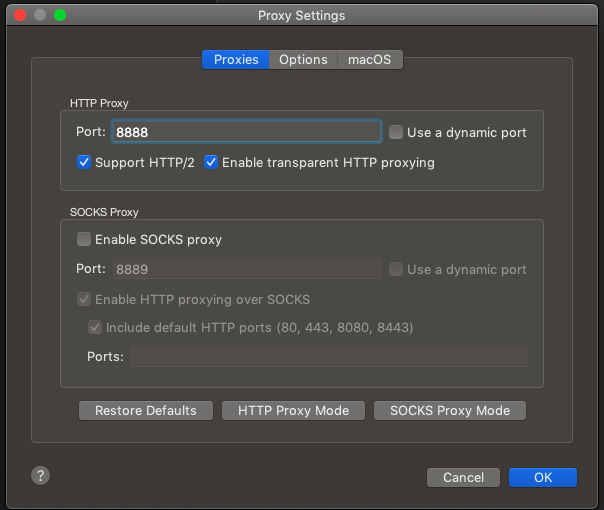The image size is (604, 510).
Task: Click SOCKS Proxy Mode button
Action: 450,411
